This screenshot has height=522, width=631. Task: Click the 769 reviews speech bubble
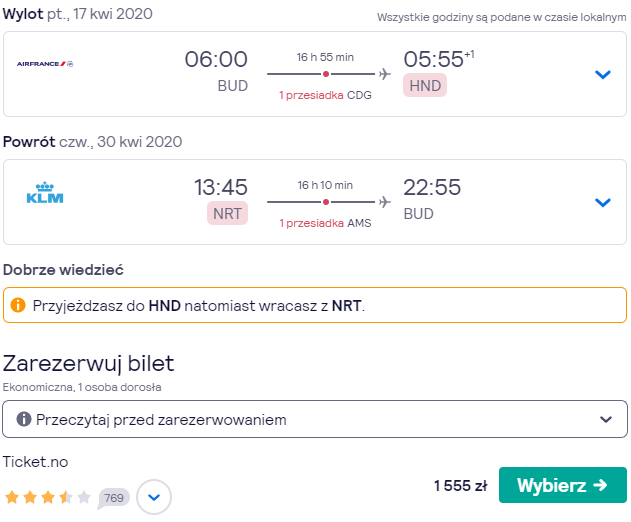point(114,498)
